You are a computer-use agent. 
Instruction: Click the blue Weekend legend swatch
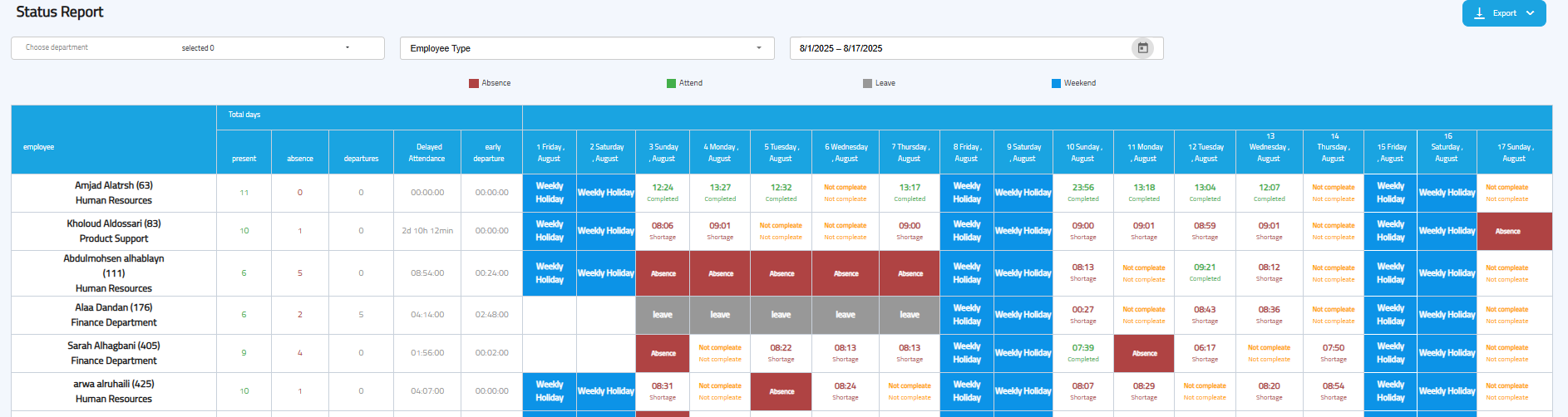pyautogui.click(x=1056, y=83)
